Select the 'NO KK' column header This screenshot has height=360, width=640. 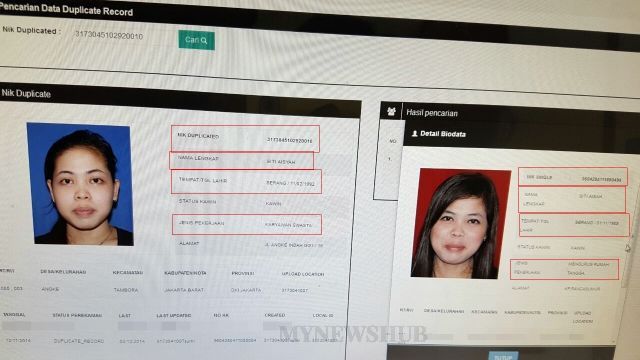point(221,316)
